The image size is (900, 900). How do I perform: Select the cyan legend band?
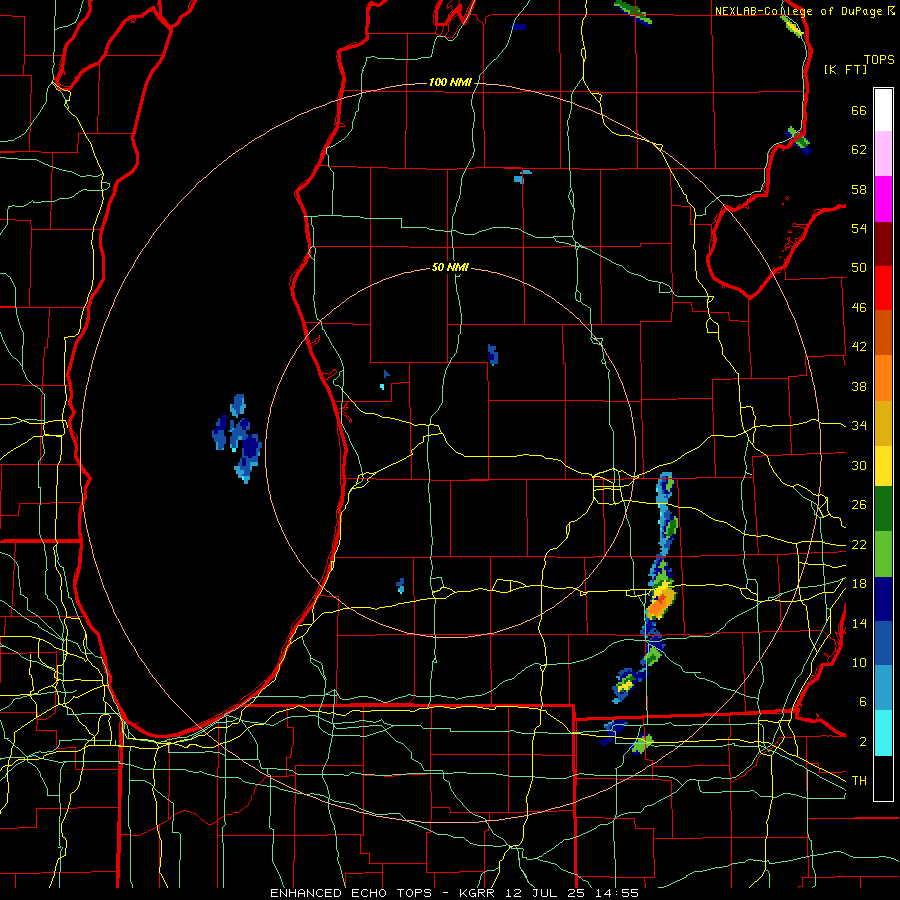(x=883, y=733)
